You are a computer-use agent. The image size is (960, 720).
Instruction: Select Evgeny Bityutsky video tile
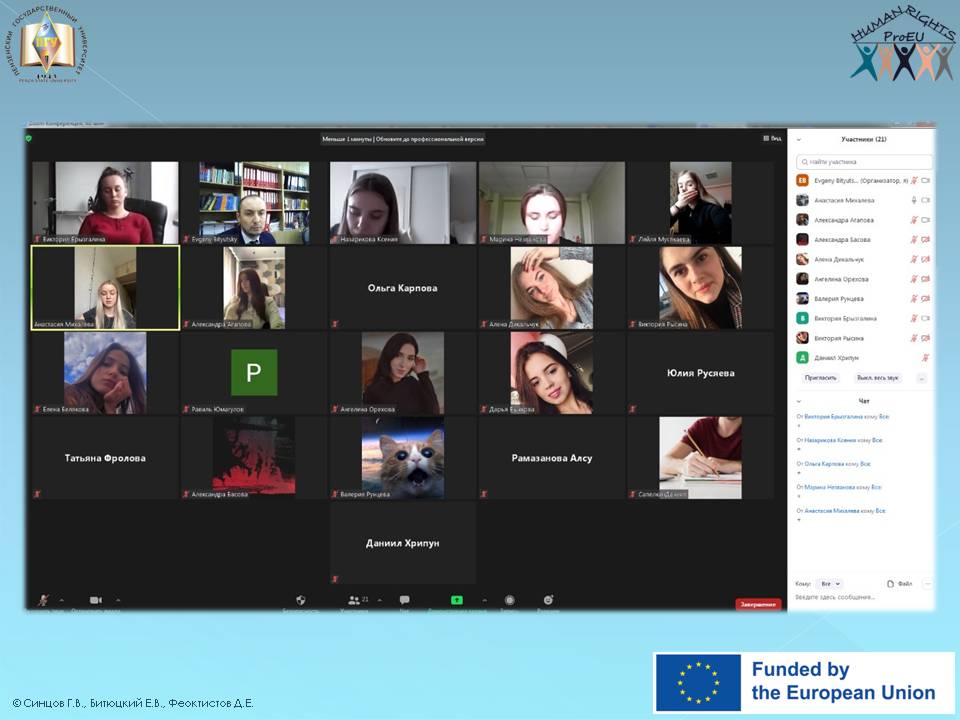[254, 203]
